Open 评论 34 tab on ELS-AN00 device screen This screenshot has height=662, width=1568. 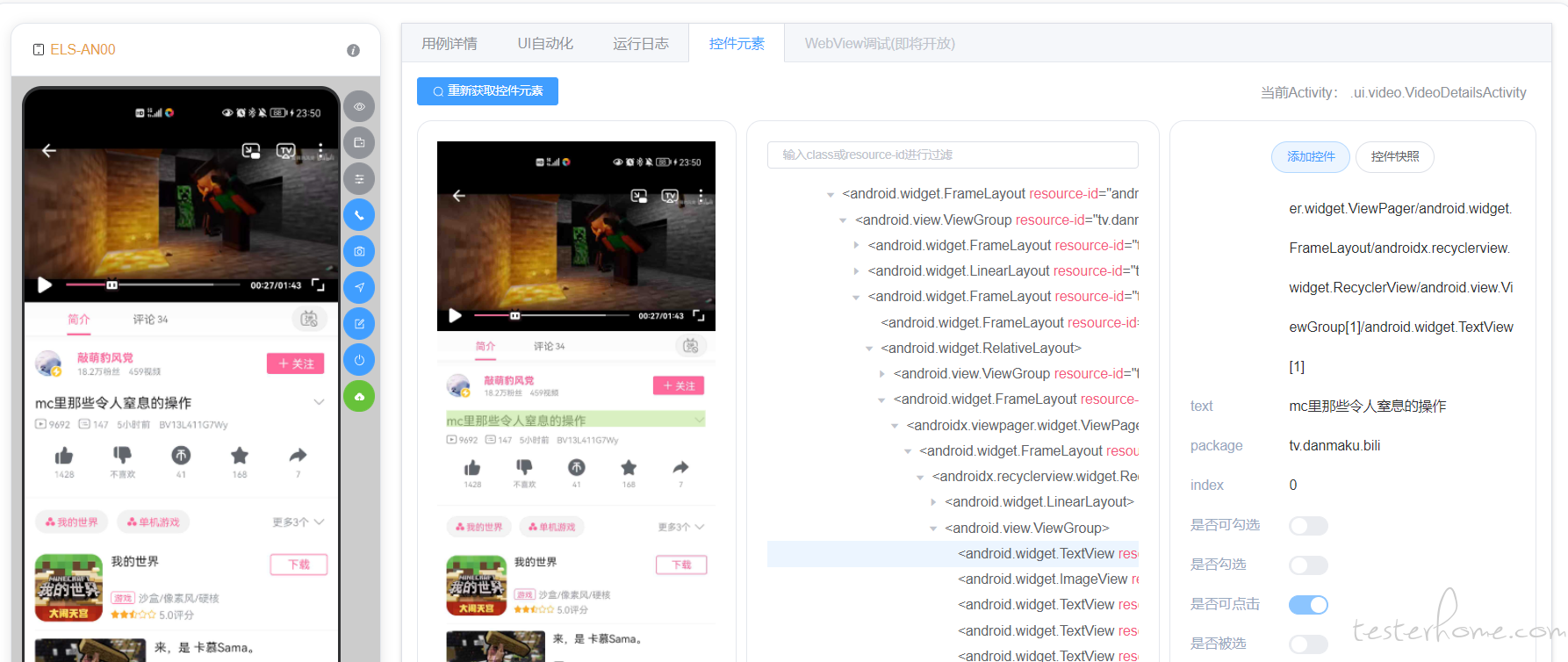[150, 320]
